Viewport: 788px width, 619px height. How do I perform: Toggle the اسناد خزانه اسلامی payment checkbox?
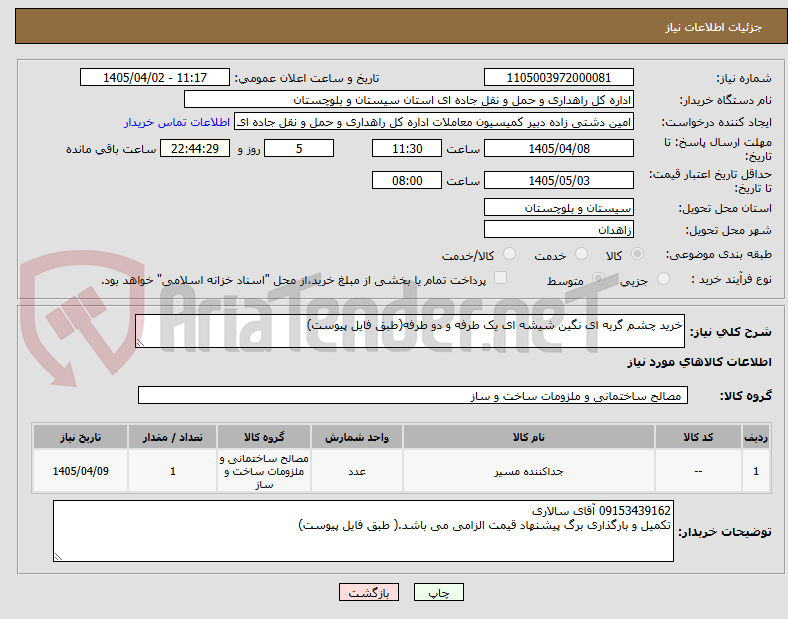point(501,278)
